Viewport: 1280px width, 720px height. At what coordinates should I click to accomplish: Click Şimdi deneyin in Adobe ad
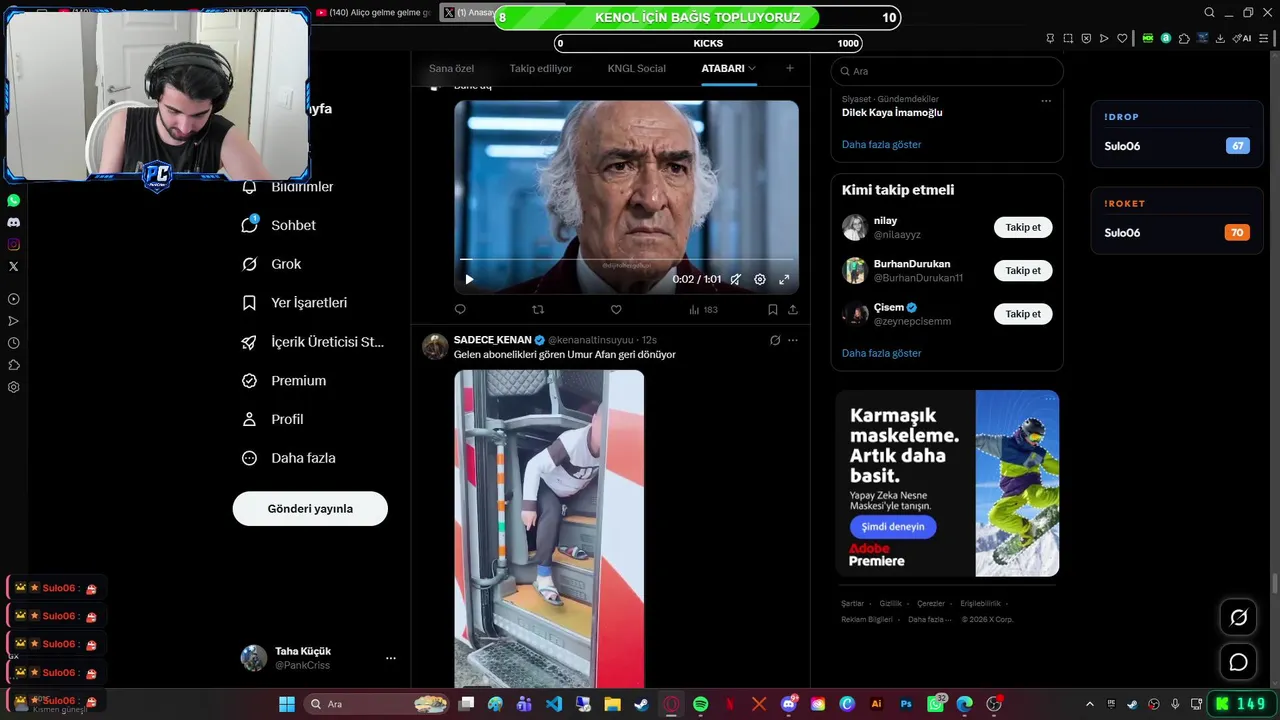tap(893, 527)
